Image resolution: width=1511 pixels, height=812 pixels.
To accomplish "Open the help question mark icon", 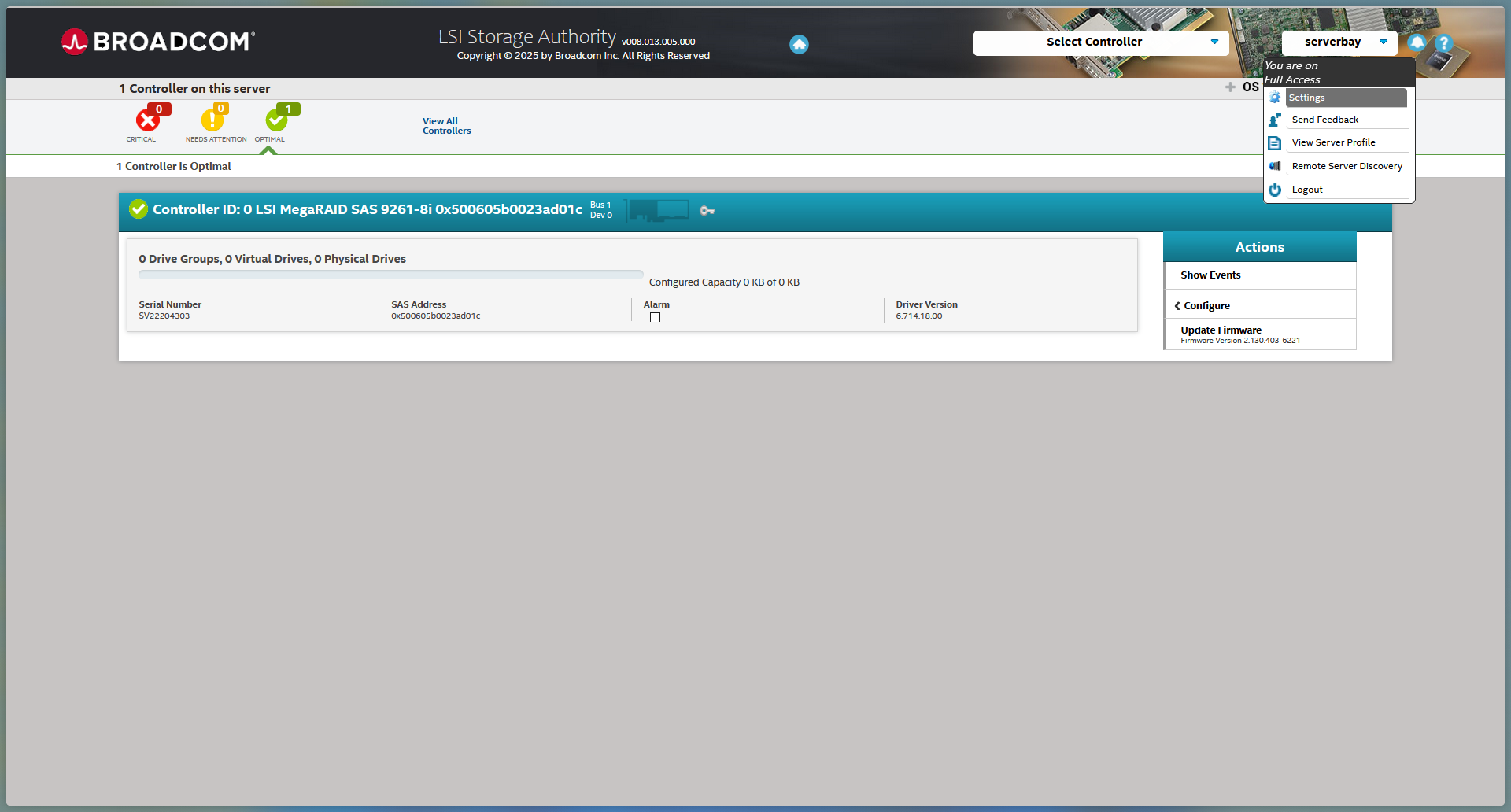I will pyautogui.click(x=1443, y=43).
